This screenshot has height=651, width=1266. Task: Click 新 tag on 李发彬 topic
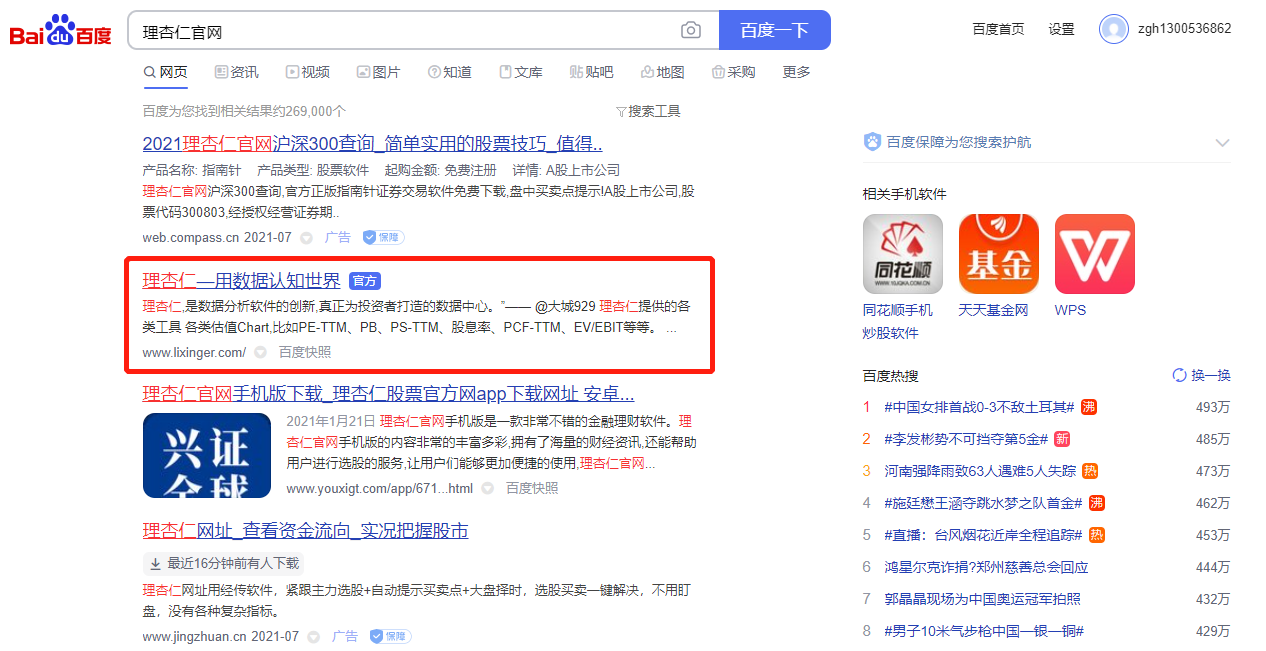coord(1062,439)
